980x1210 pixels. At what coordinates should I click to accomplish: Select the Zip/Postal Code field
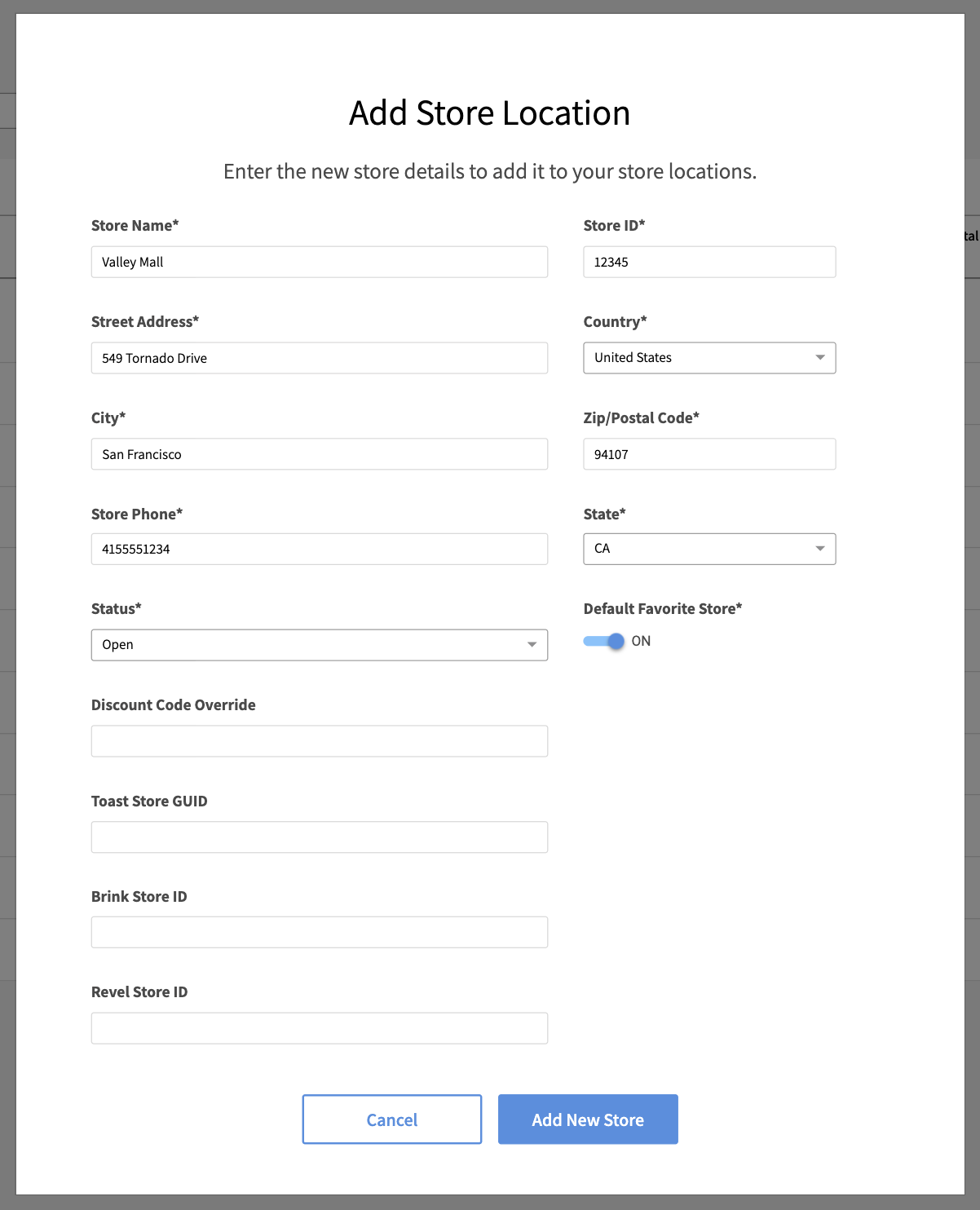(x=709, y=454)
